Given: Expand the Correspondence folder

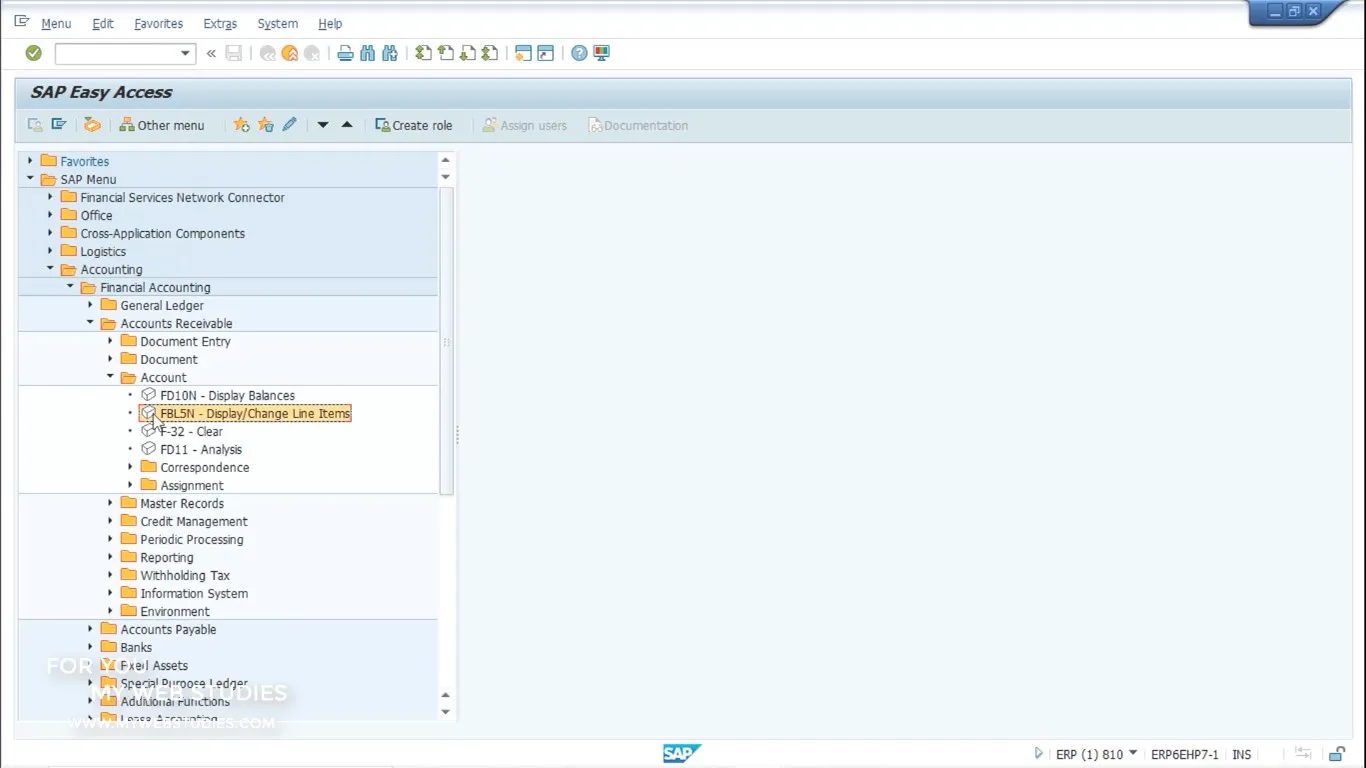Looking at the screenshot, I should tap(130, 467).
